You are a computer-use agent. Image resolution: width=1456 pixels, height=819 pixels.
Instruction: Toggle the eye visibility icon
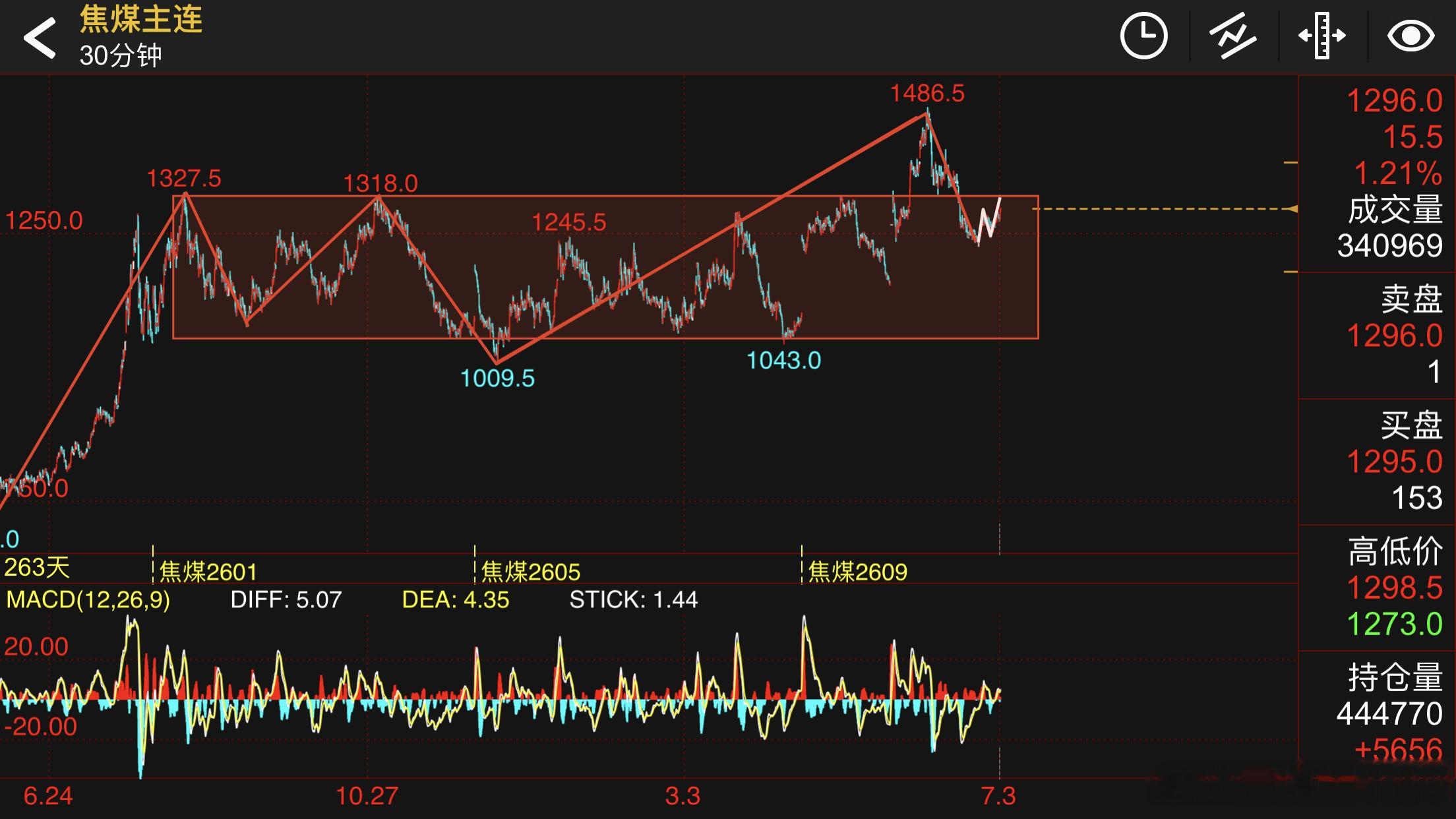point(1411,36)
